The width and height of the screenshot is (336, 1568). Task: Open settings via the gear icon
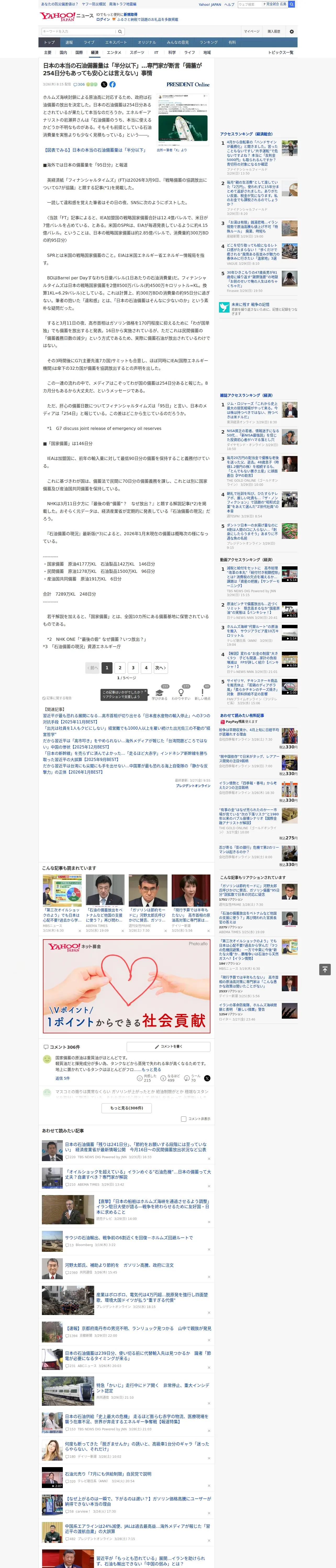coord(292,31)
